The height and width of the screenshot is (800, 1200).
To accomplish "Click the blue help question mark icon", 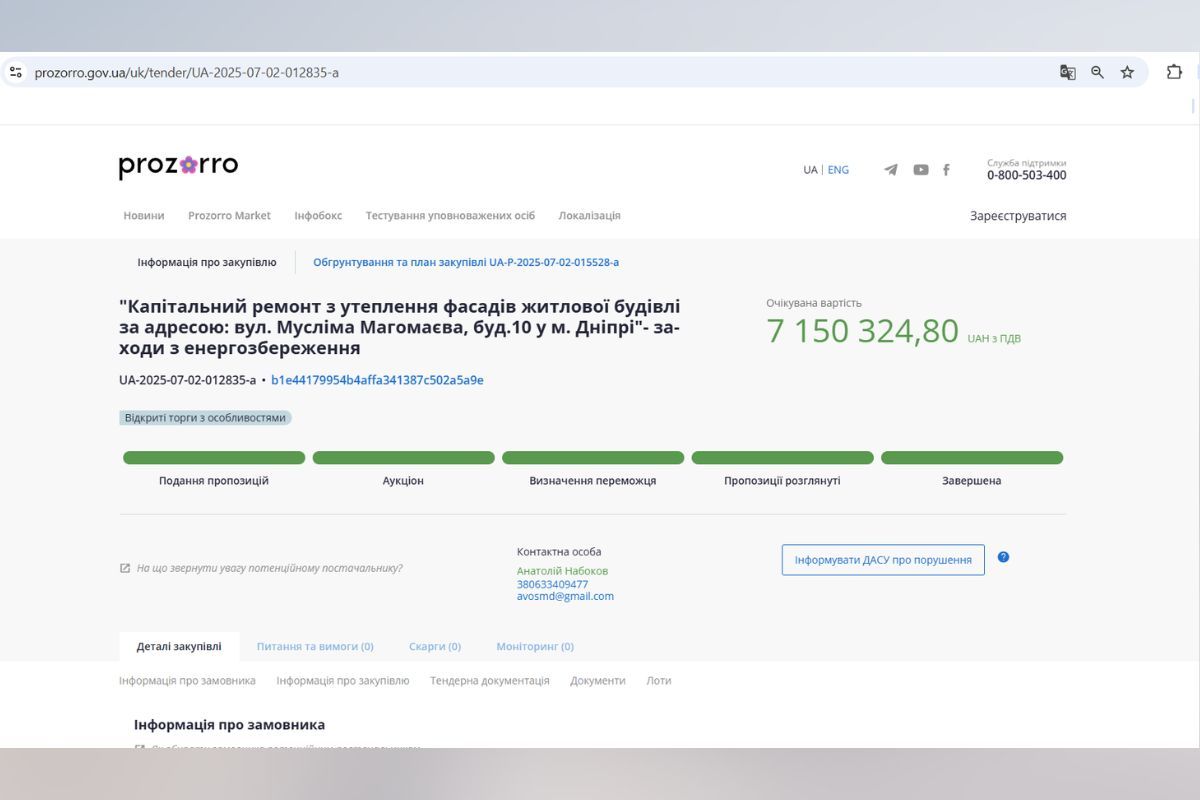I will pyautogui.click(x=1003, y=557).
